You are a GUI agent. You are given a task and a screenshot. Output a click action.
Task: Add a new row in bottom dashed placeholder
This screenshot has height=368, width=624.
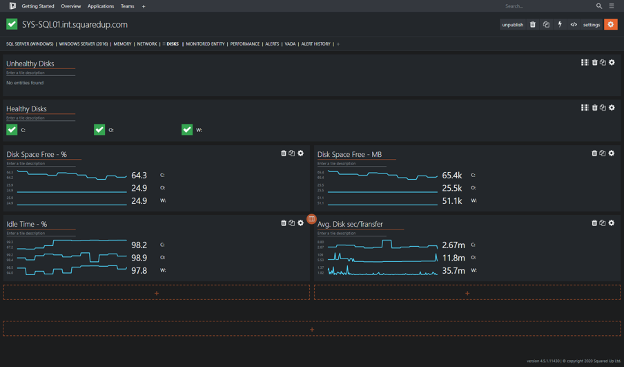[312, 329]
